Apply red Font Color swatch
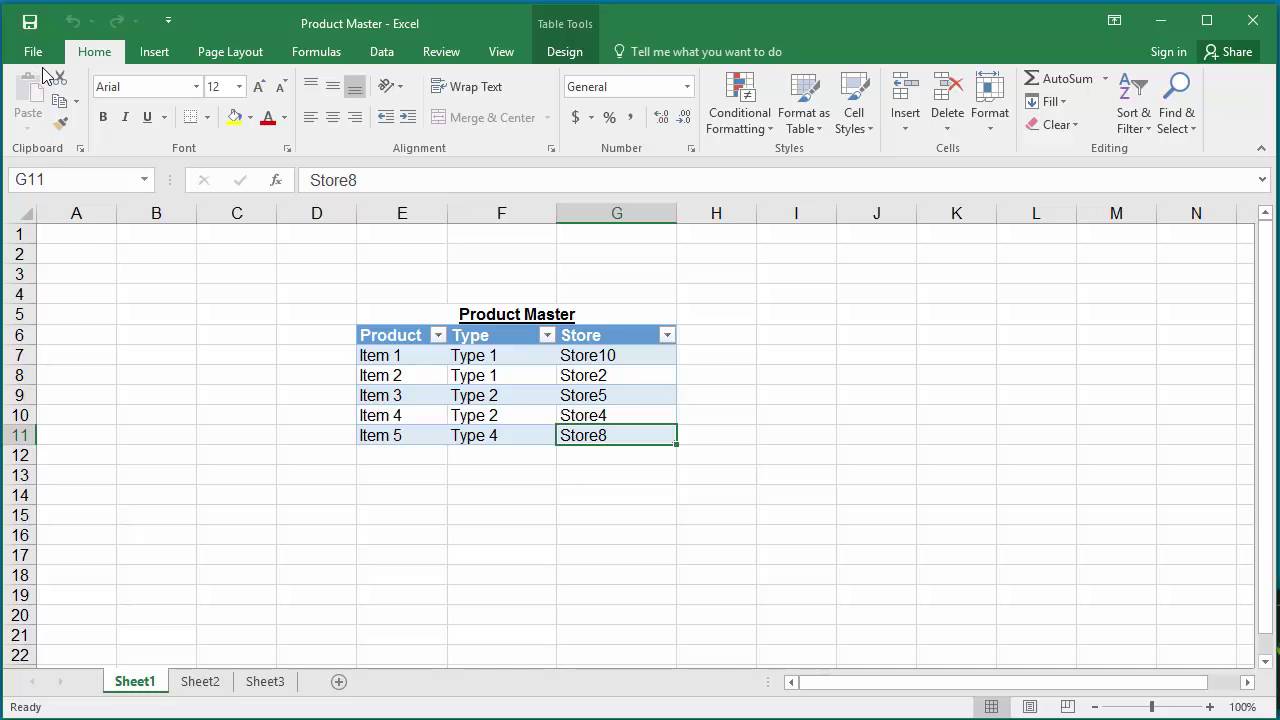Image resolution: width=1280 pixels, height=720 pixels. point(268,117)
